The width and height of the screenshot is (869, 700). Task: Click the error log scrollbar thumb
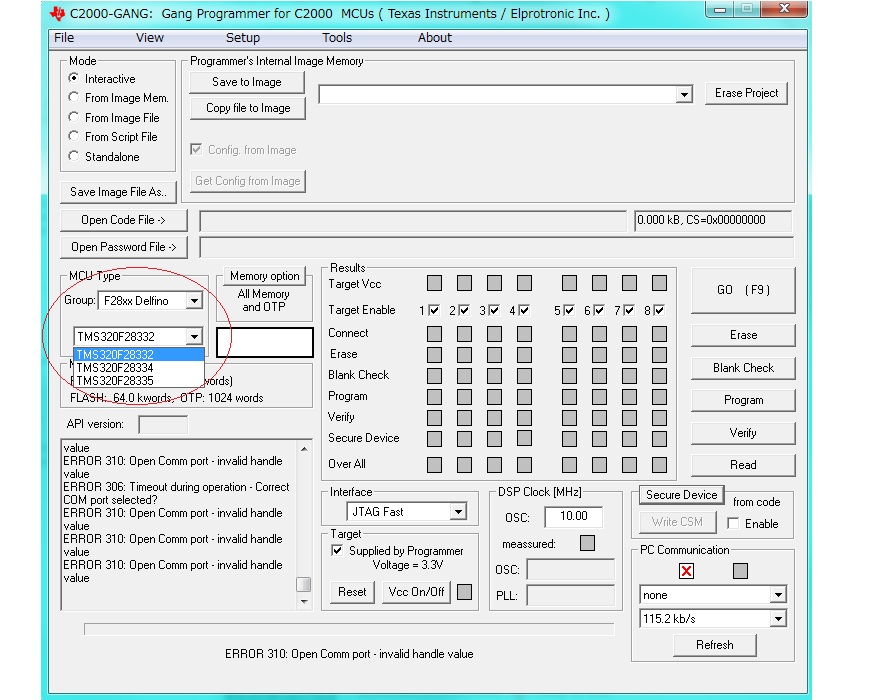pyautogui.click(x=303, y=585)
